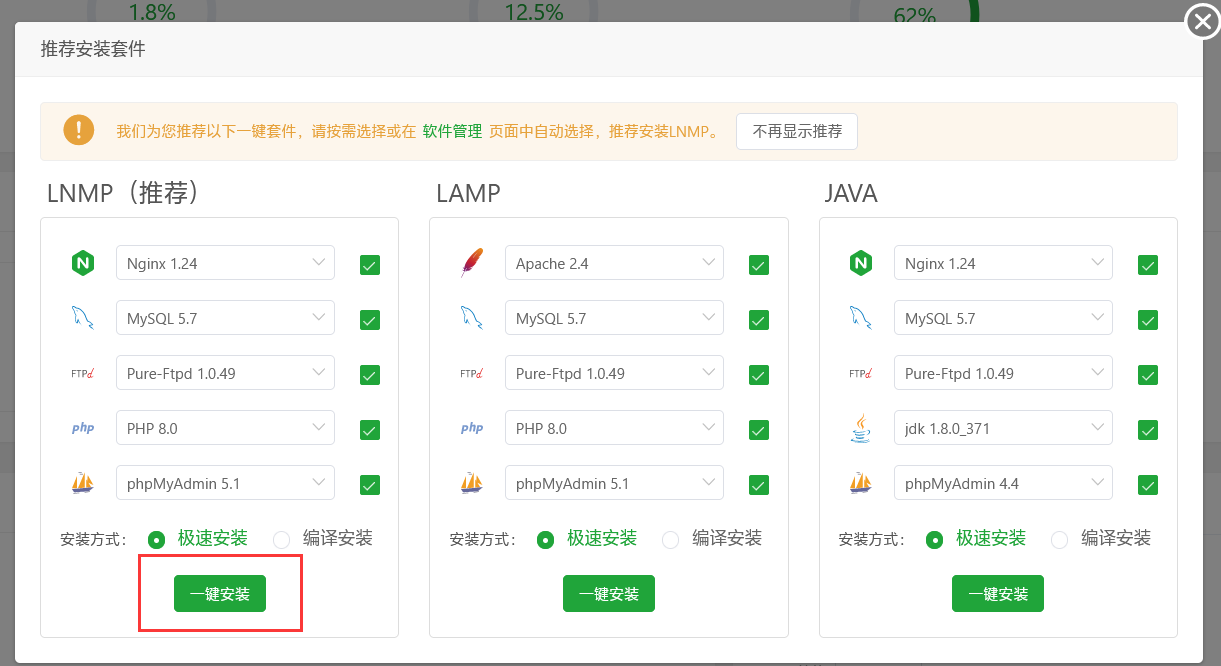Click the MySQL dolphin icon in JAVA
1221x666 pixels.
click(x=860, y=319)
